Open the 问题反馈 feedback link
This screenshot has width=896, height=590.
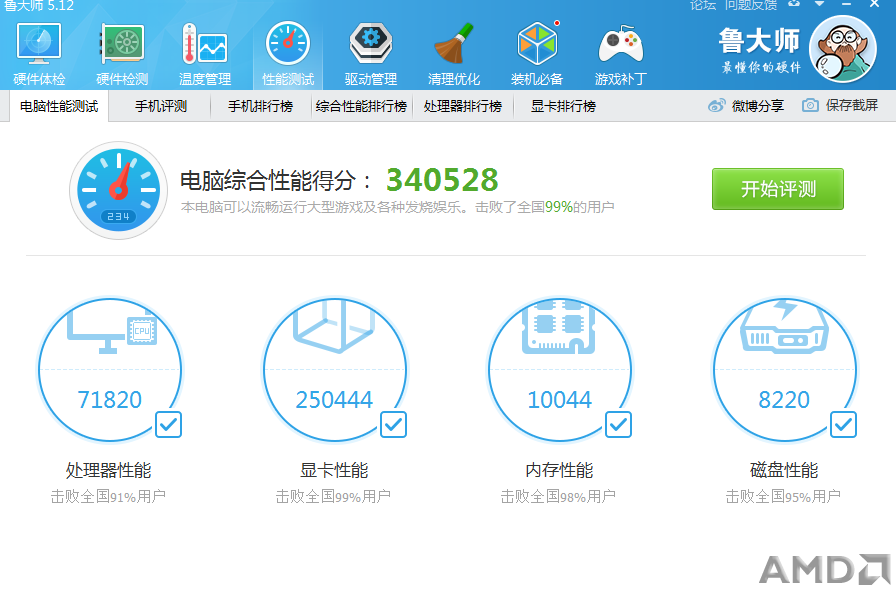coord(751,5)
